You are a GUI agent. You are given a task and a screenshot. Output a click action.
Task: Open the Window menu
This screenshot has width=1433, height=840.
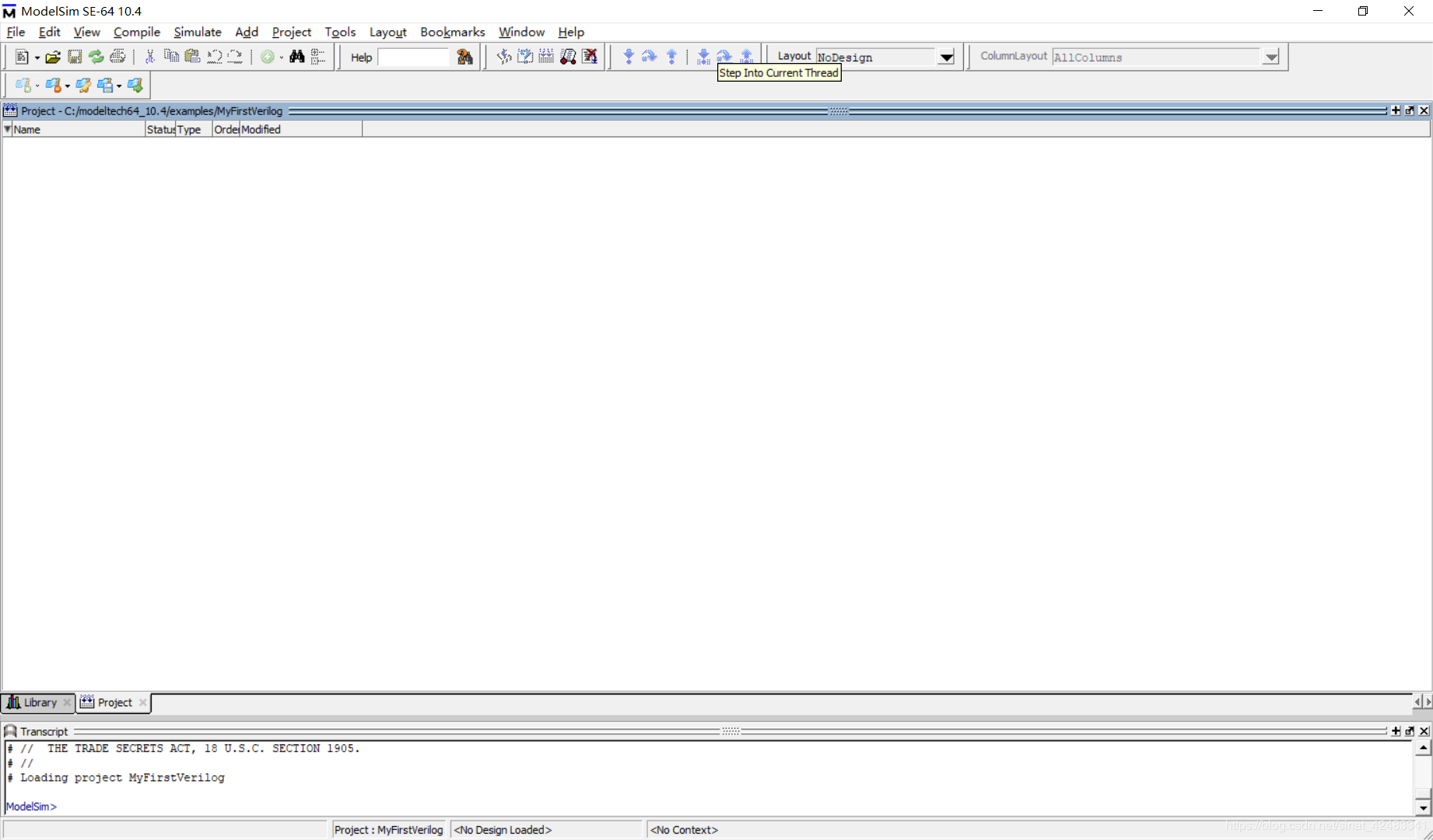[521, 32]
